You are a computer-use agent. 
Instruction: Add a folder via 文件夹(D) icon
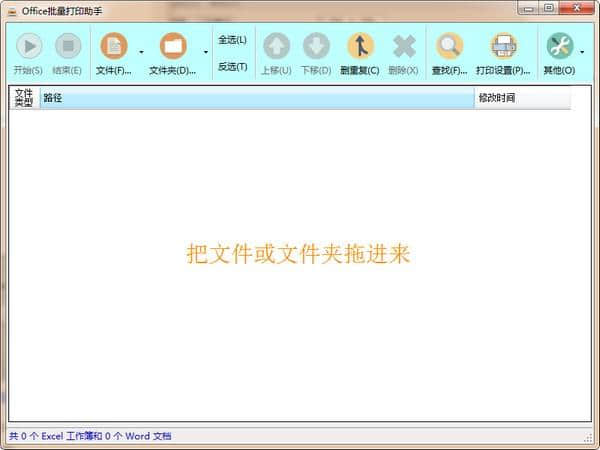173,46
